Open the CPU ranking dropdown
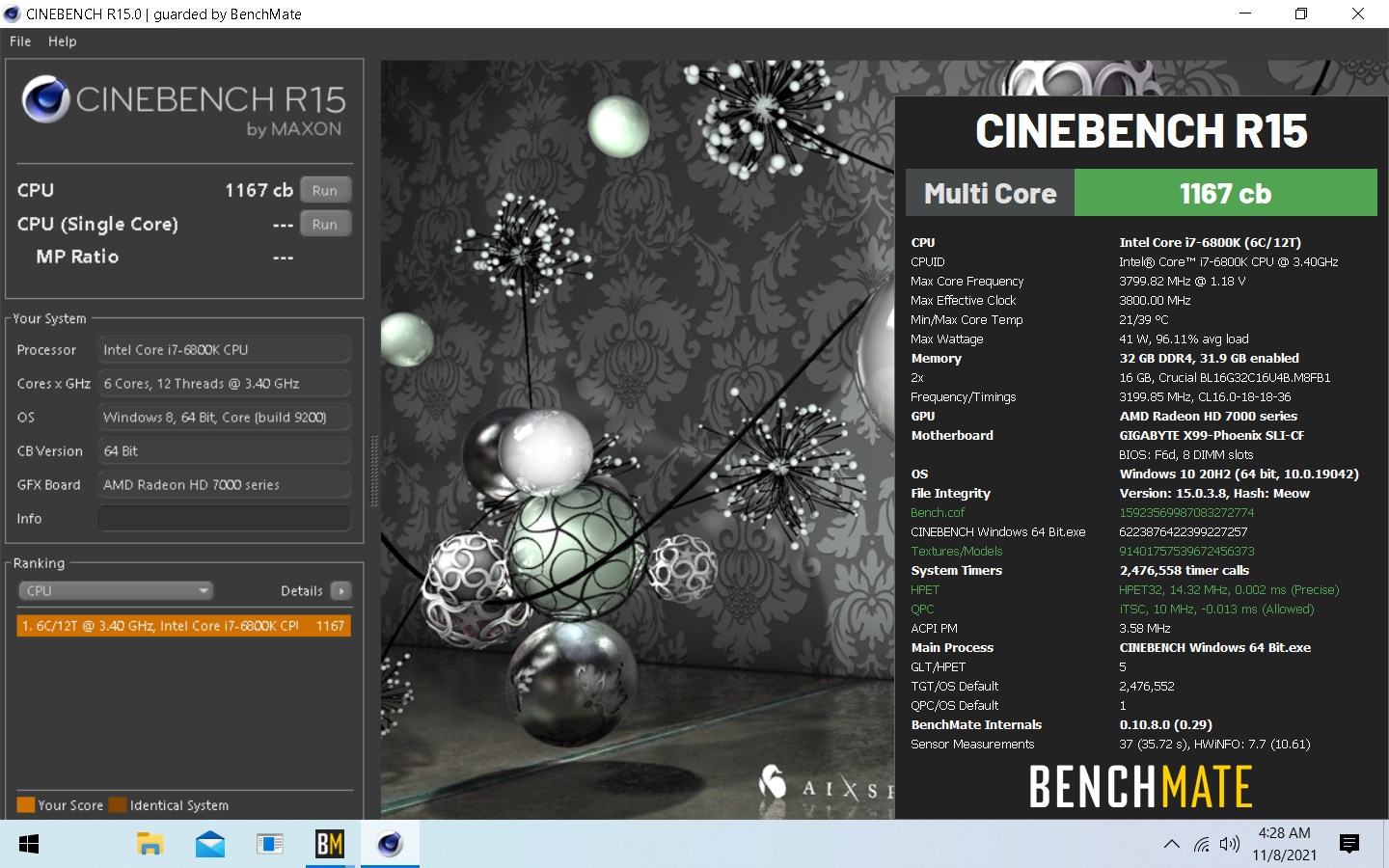This screenshot has width=1389, height=868. click(x=116, y=590)
